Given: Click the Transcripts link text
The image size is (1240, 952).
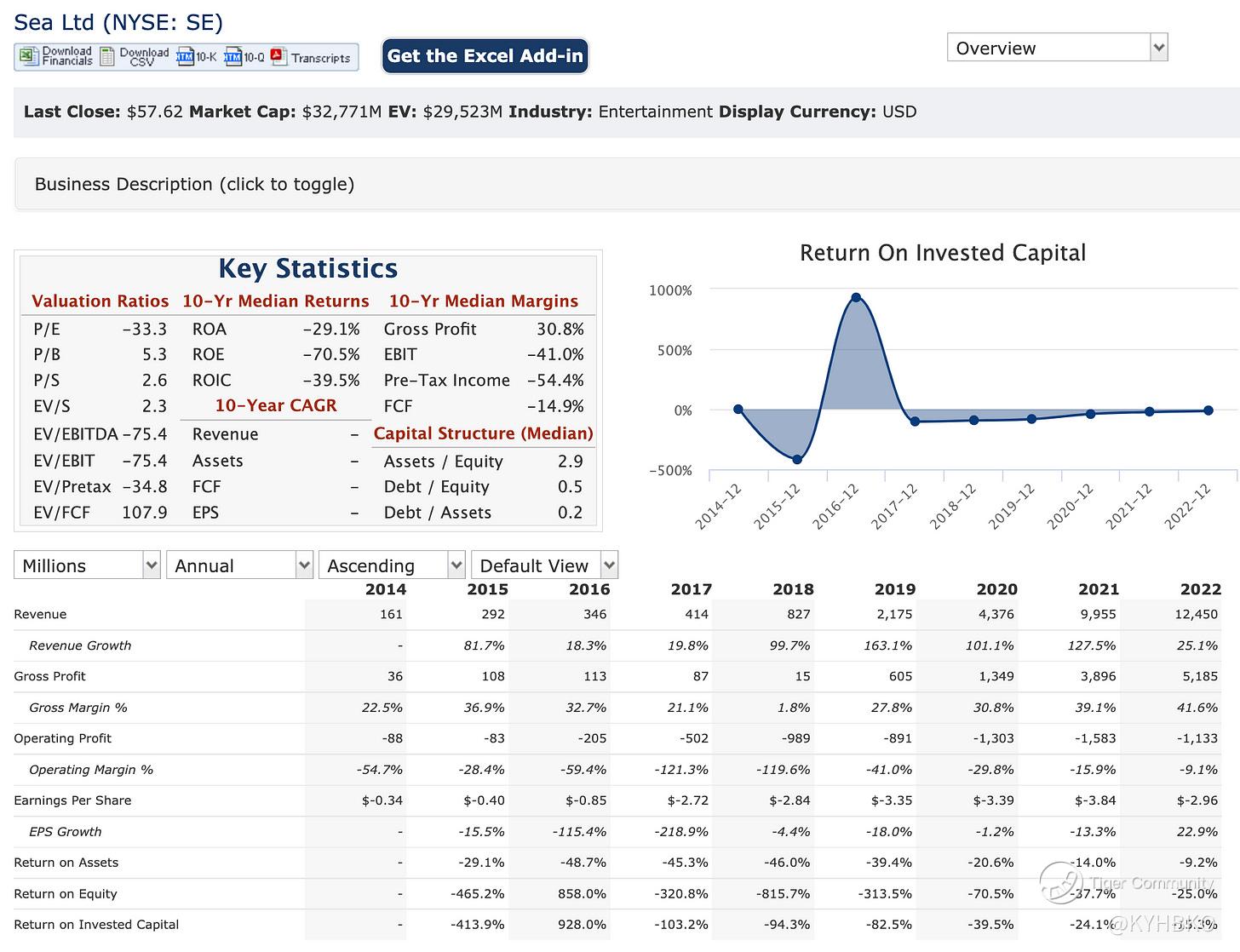Looking at the screenshot, I should point(320,58).
